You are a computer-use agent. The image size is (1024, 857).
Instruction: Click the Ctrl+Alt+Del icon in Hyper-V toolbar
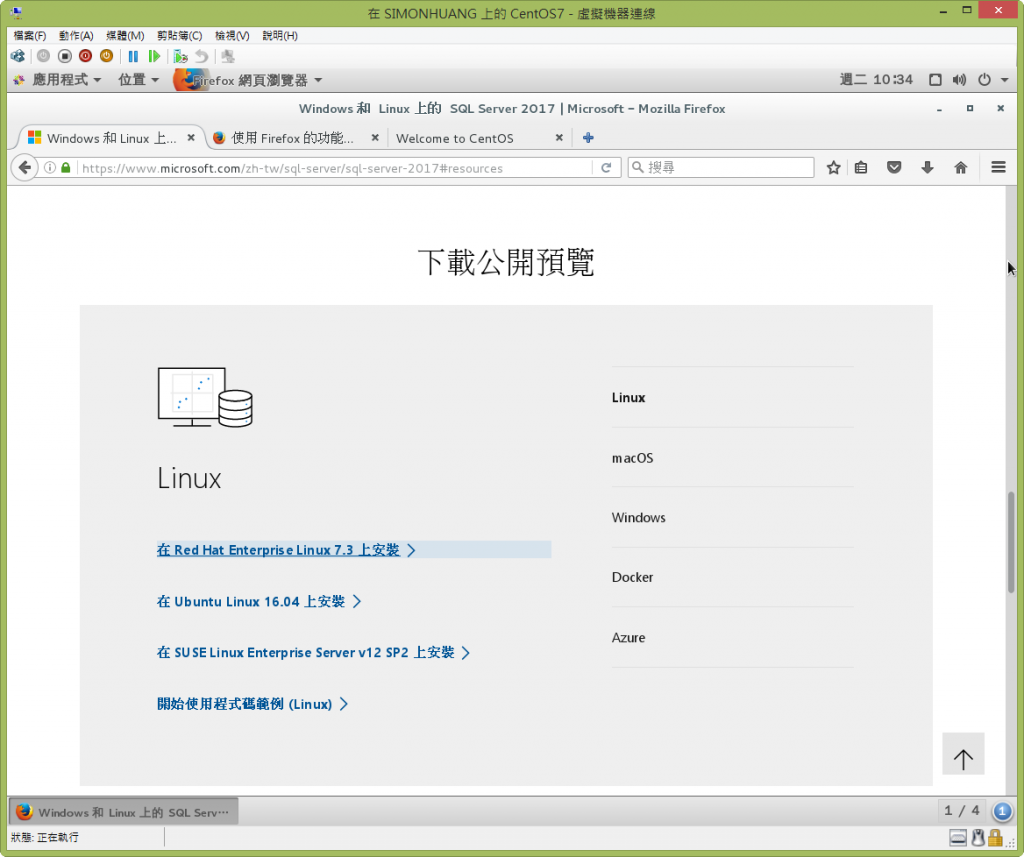(18, 56)
